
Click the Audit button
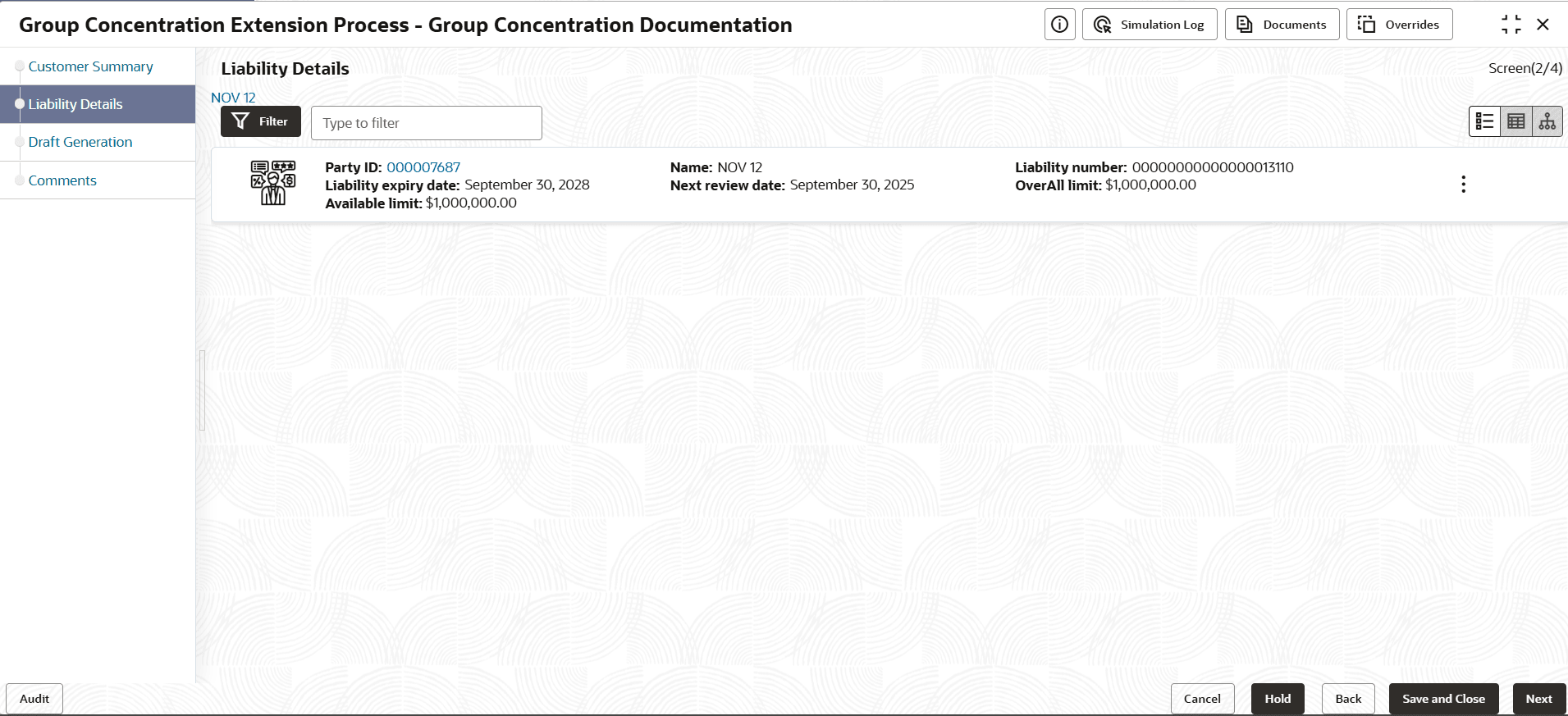point(34,699)
